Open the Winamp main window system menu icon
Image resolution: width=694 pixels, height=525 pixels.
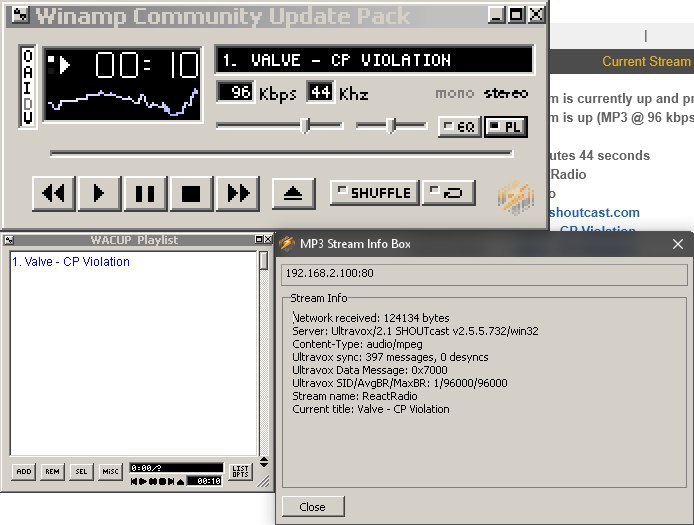tap(20, 15)
